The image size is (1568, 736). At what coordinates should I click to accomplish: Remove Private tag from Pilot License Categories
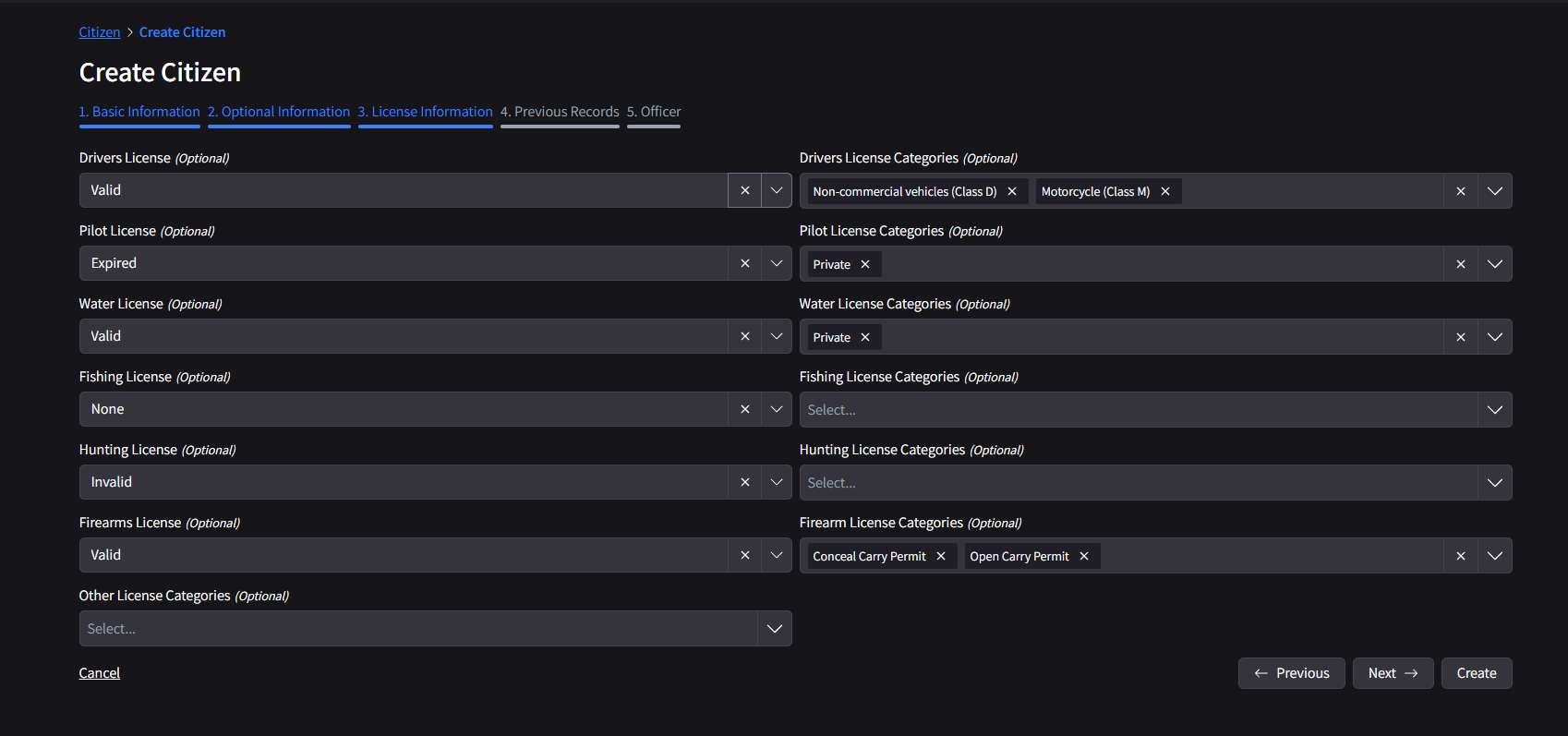(x=865, y=264)
